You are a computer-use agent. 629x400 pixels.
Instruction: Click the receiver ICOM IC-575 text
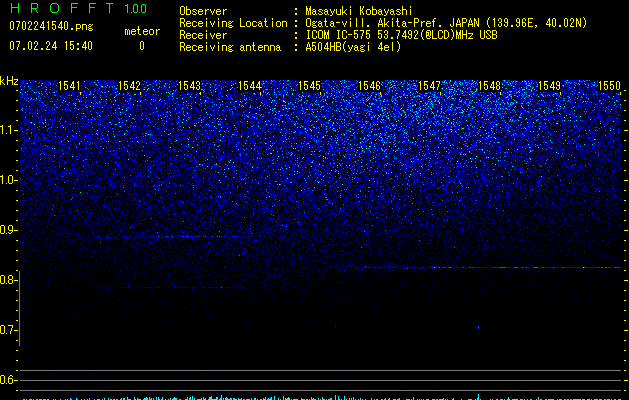pos(401,35)
